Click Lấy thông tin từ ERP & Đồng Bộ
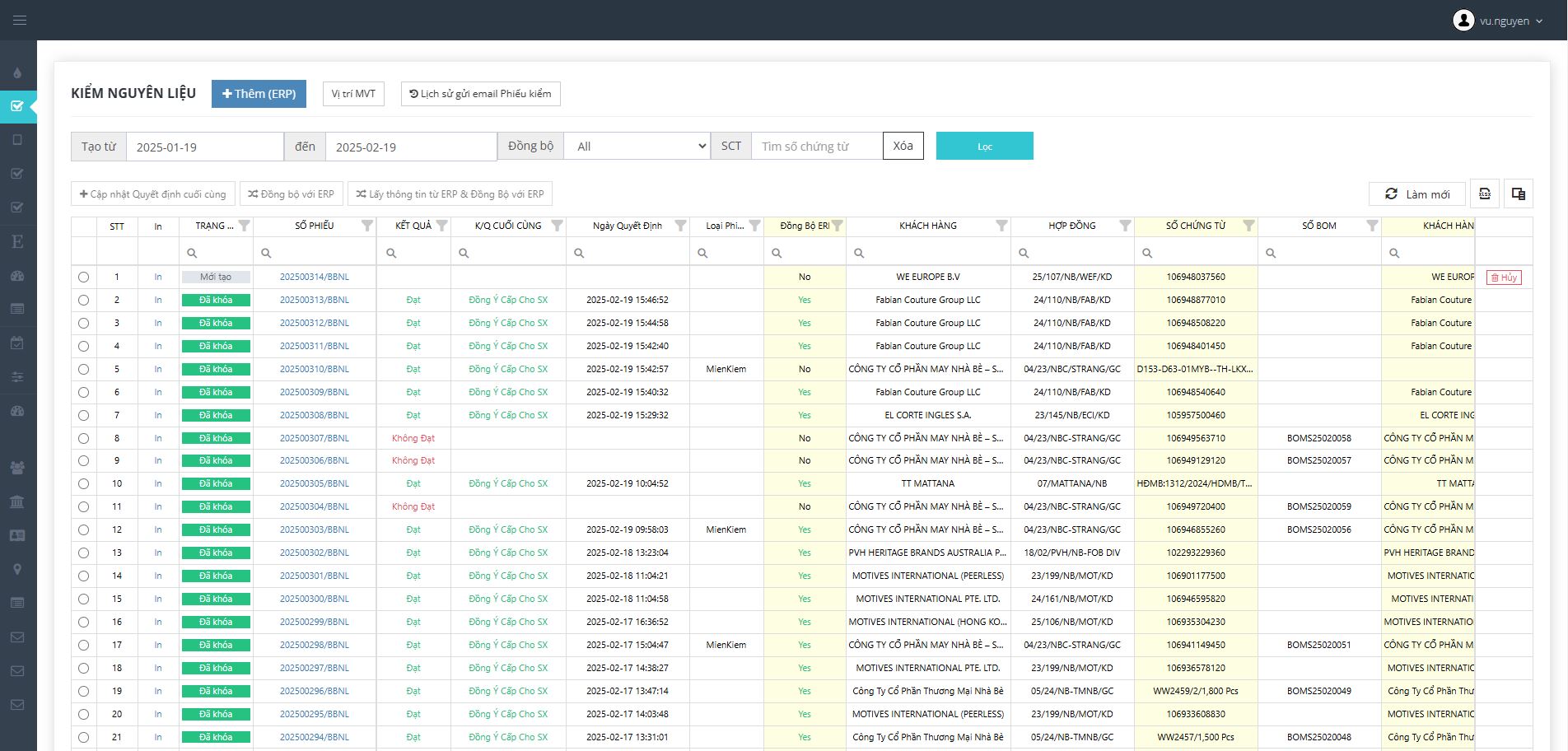Image resolution: width=1568 pixels, height=751 pixels. coord(450,194)
